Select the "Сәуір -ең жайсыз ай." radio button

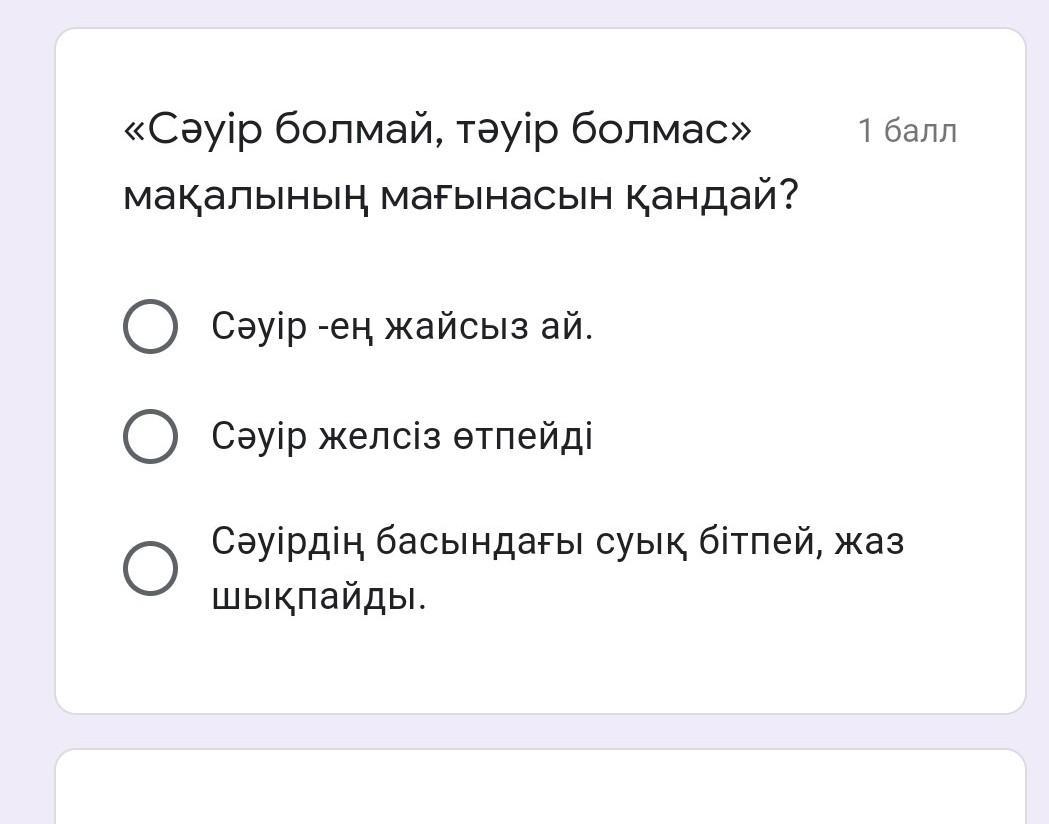(x=150, y=327)
